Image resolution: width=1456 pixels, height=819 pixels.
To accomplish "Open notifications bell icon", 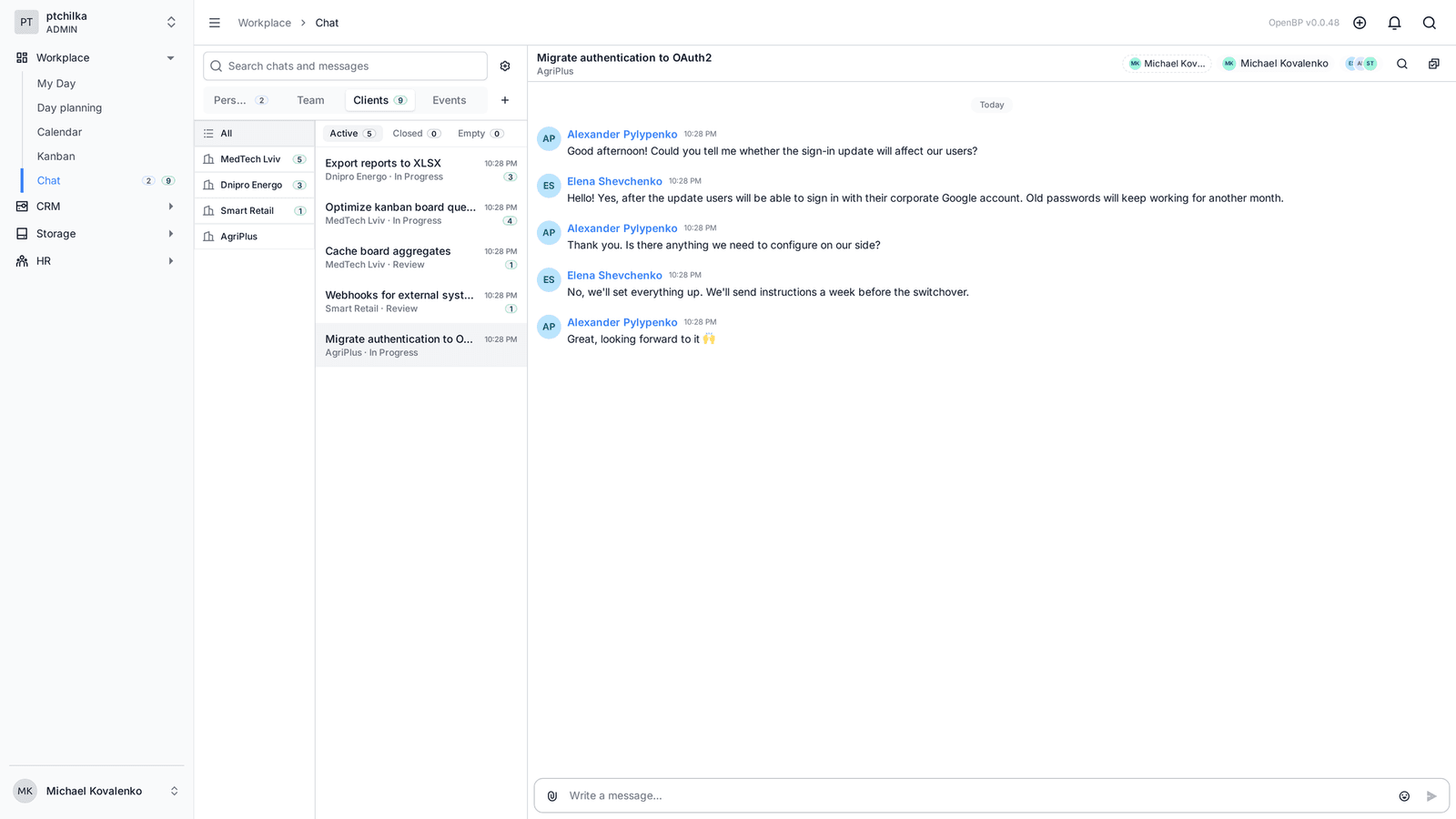I will pos(1394,23).
